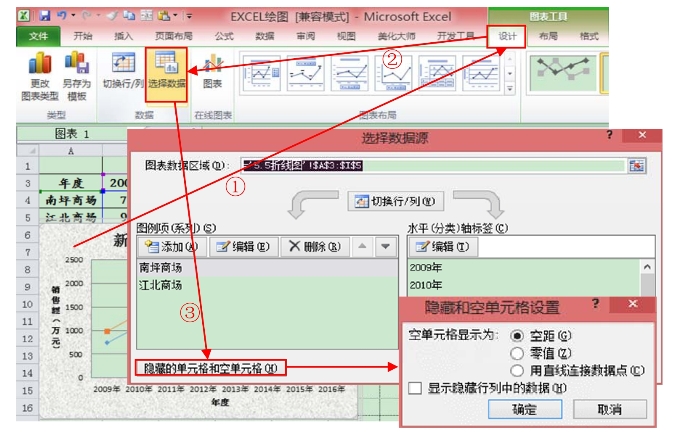Click the 图表数据区域 range input field
The height and width of the screenshot is (440, 698).
coord(433,166)
